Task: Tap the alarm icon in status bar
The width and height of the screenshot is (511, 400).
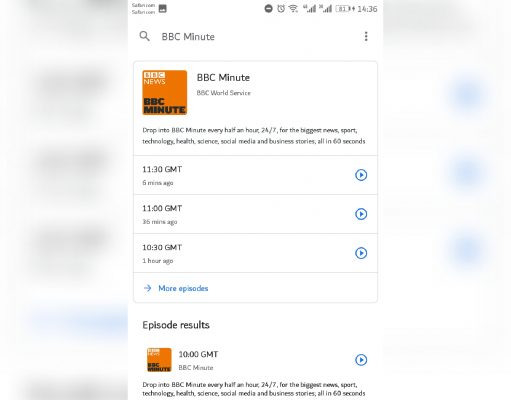Action: 281,9
